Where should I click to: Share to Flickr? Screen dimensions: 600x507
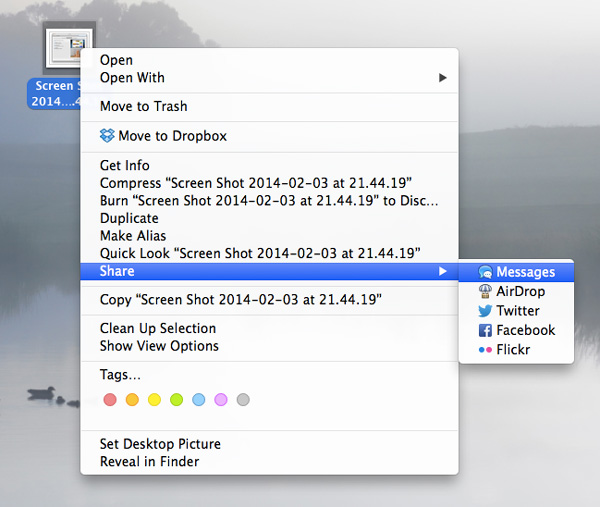516,350
